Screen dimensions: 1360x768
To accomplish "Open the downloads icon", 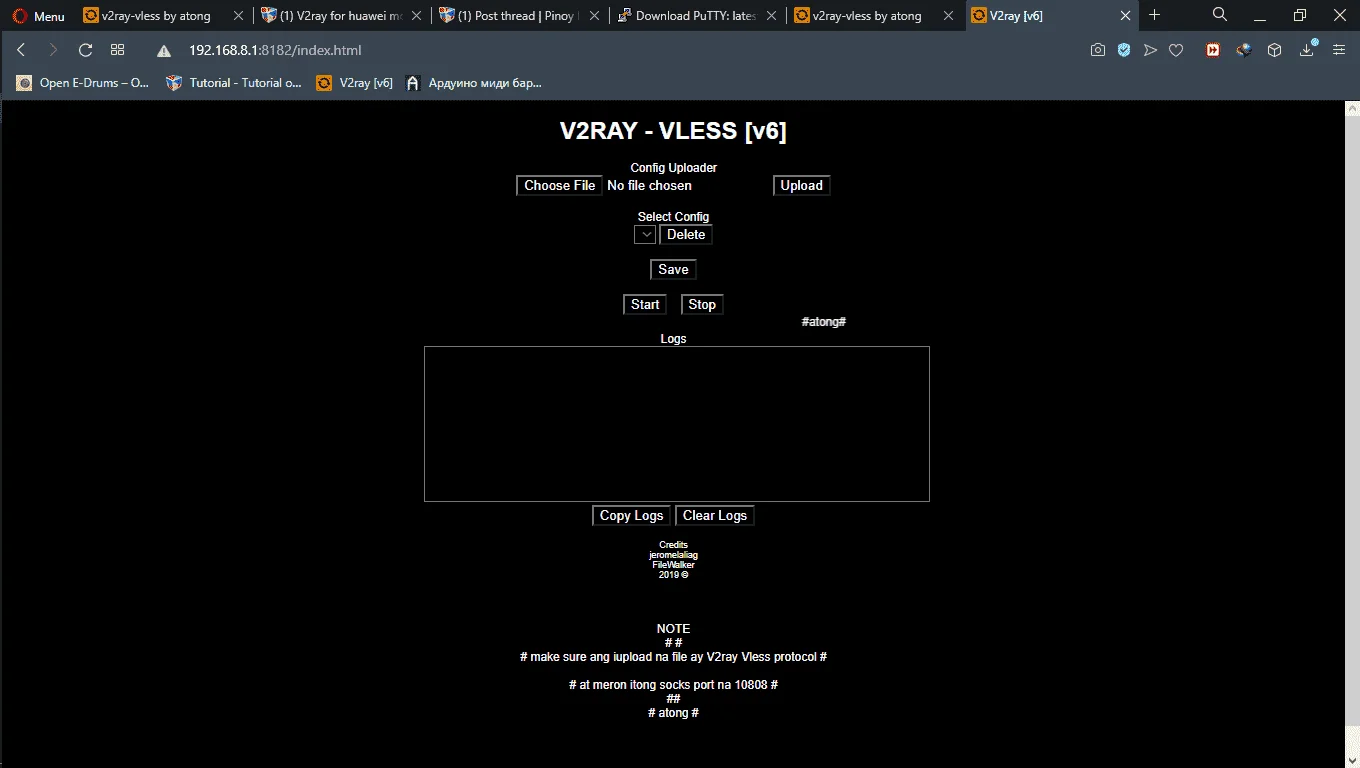I will click(x=1308, y=50).
